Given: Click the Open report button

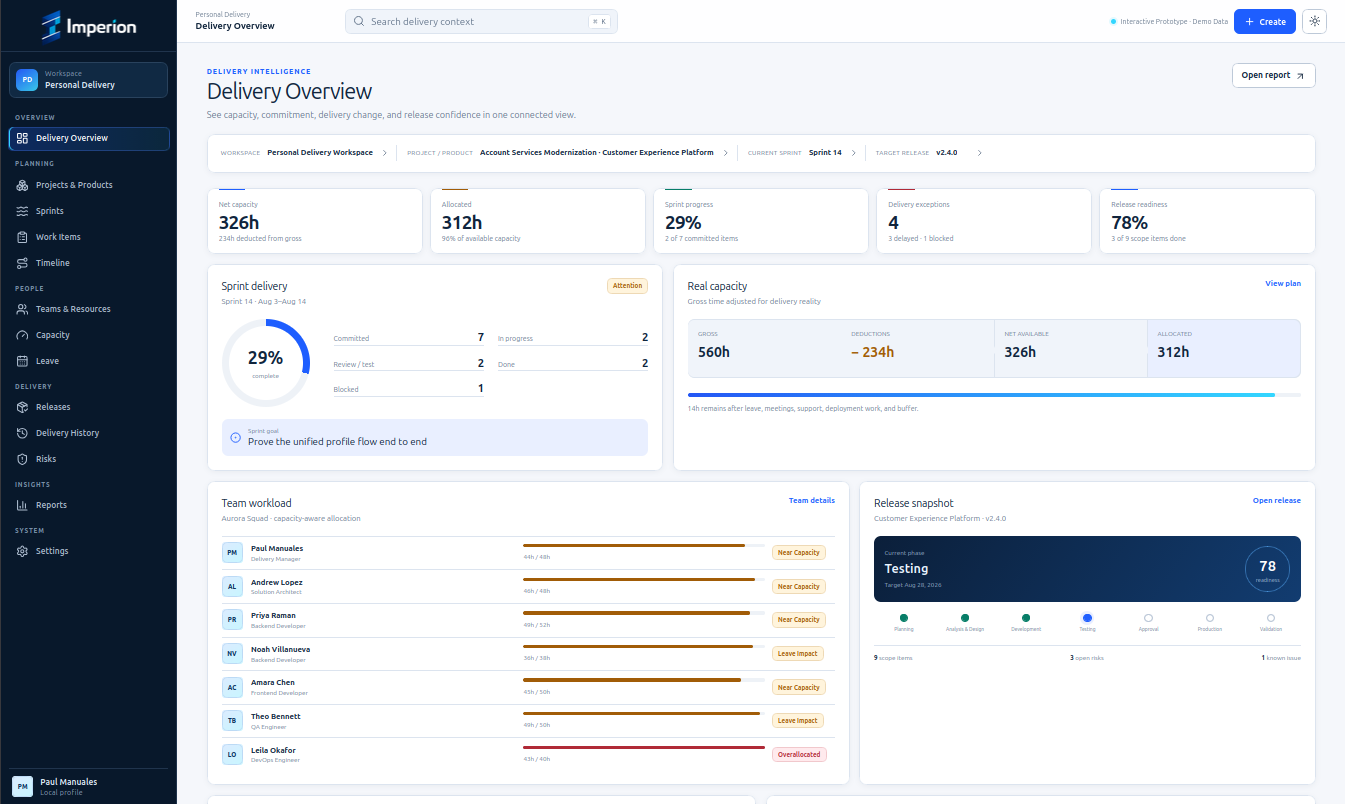Looking at the screenshot, I should pos(1273,75).
